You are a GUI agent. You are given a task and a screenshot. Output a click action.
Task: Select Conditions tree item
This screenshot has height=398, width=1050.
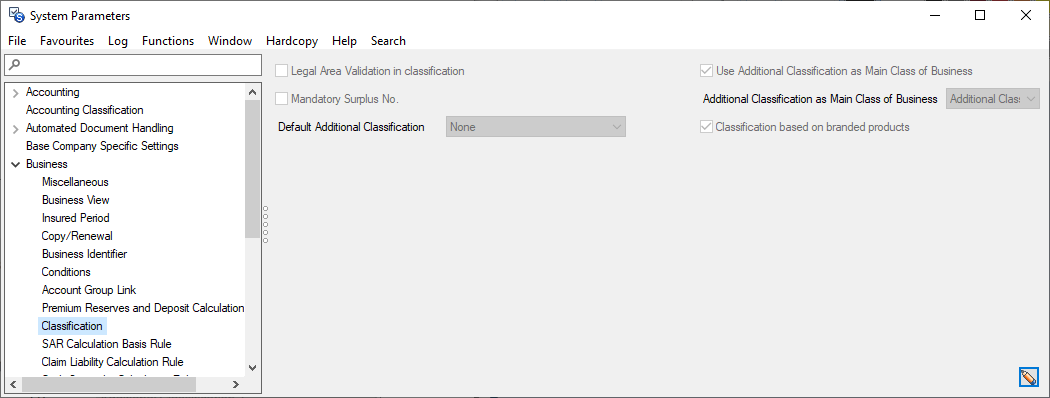(66, 272)
